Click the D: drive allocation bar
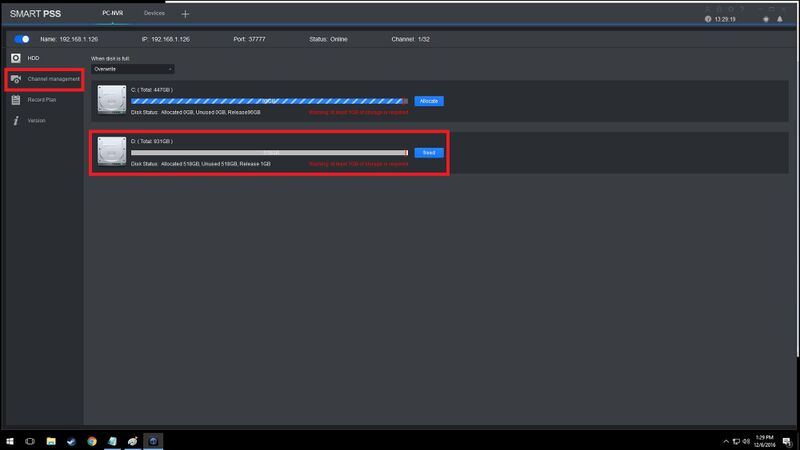 coord(269,153)
